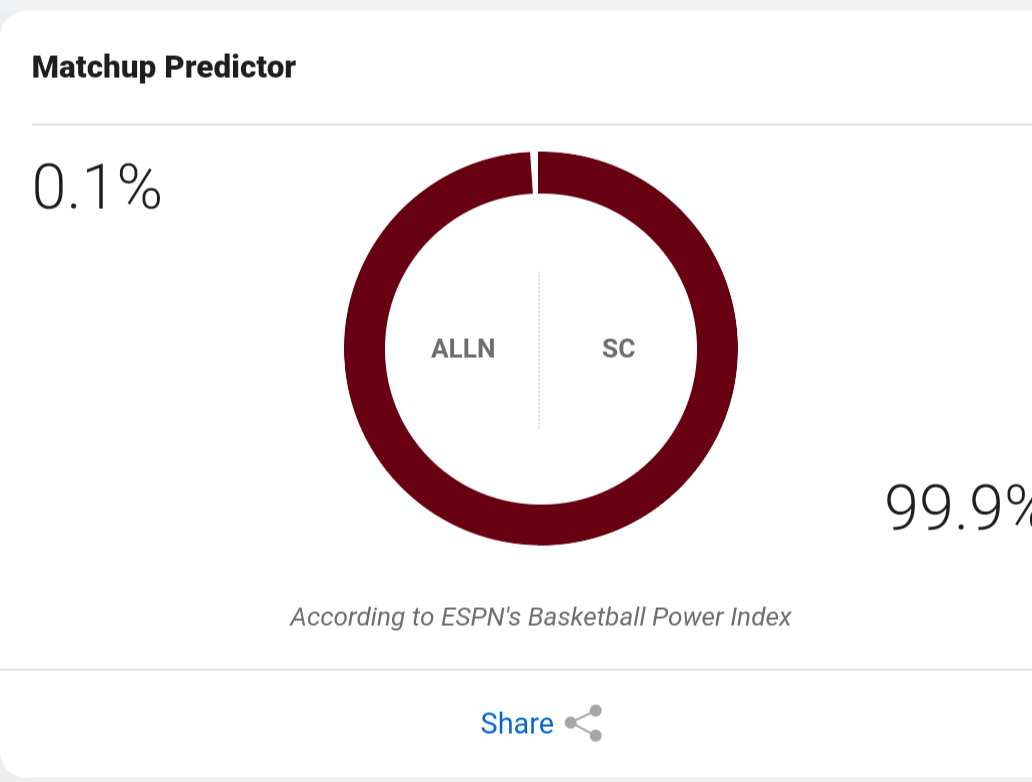Click the word Matchup in the heading
The image size is (1032, 782).
pyautogui.click(x=93, y=67)
